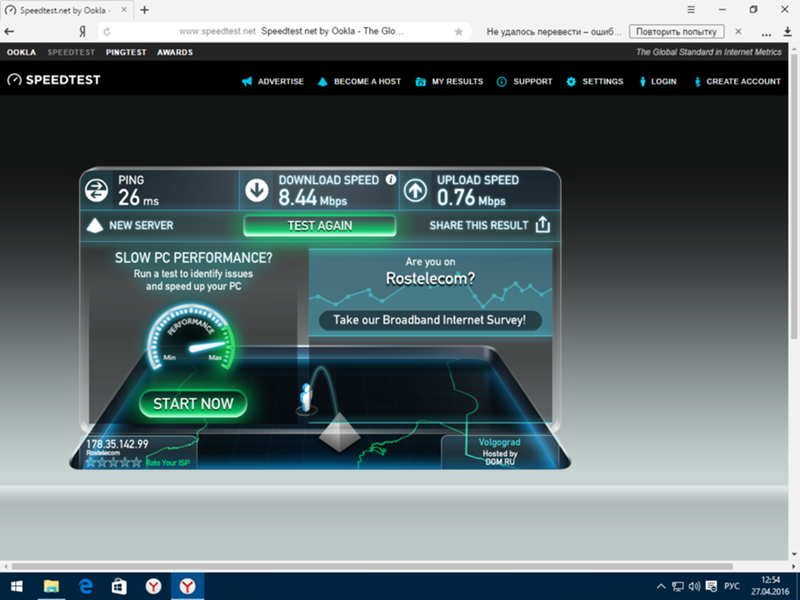The width and height of the screenshot is (800, 600).
Task: Click the MY RESULTS link
Action: (457, 82)
